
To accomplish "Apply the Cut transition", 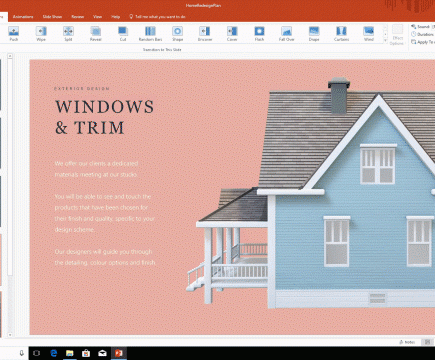I will pyautogui.click(x=123, y=34).
